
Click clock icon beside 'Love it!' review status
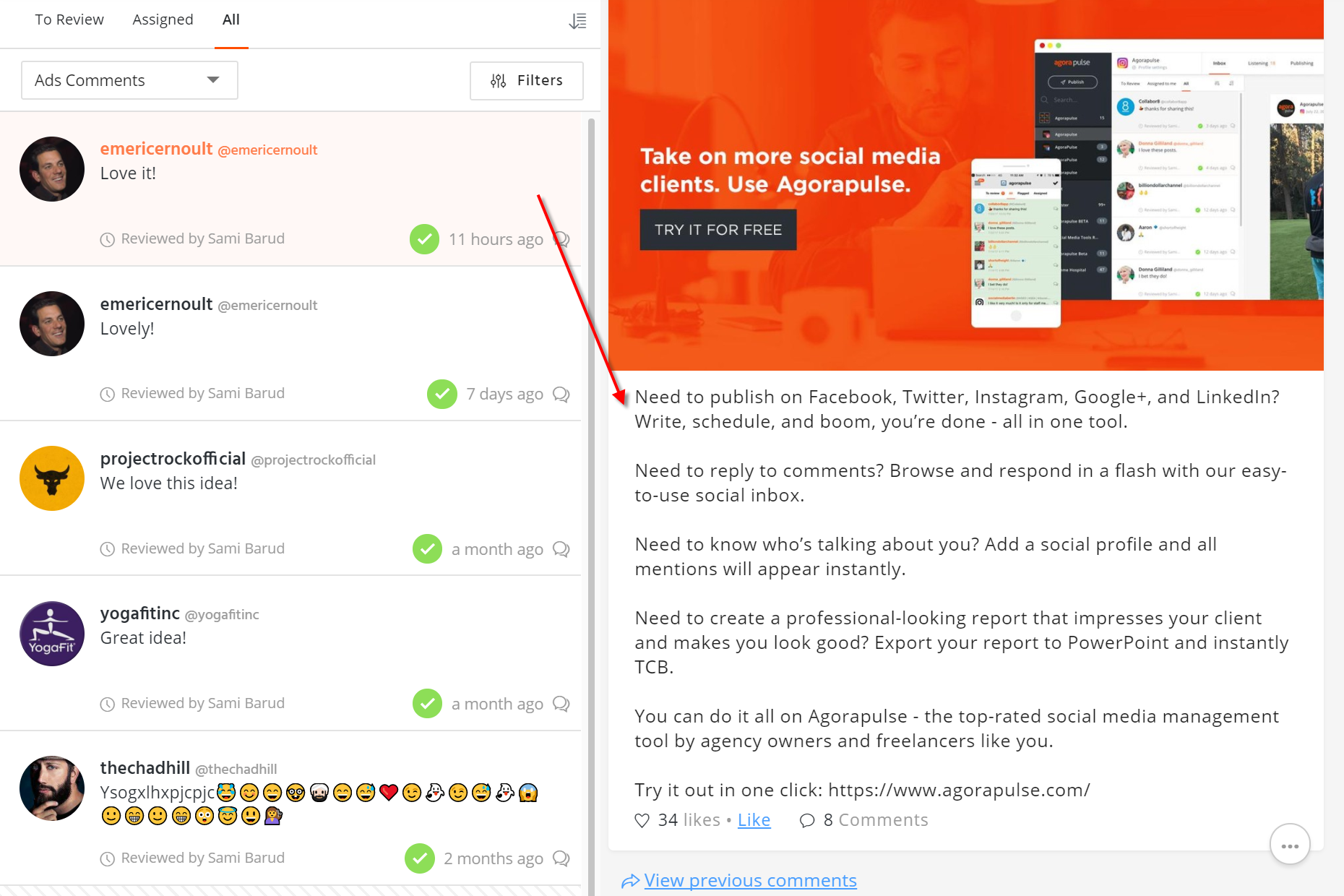tap(107, 239)
